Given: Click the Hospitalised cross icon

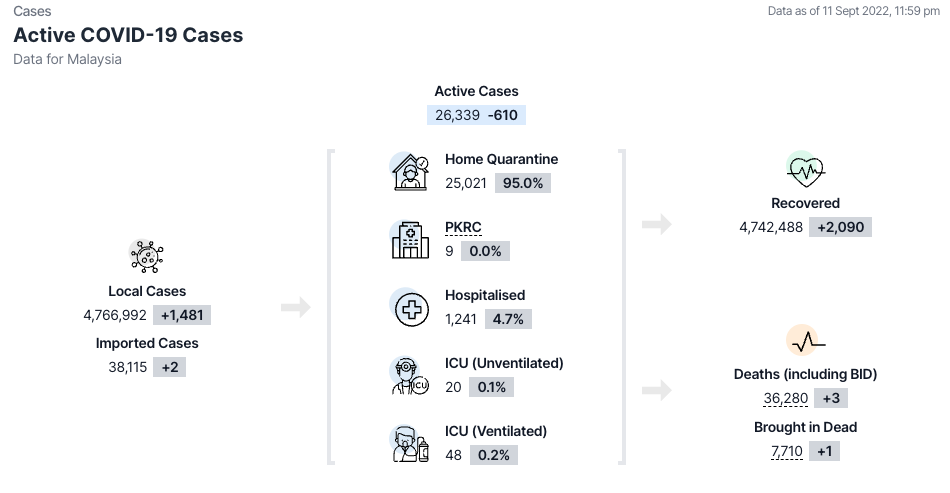Looking at the screenshot, I should point(409,308).
